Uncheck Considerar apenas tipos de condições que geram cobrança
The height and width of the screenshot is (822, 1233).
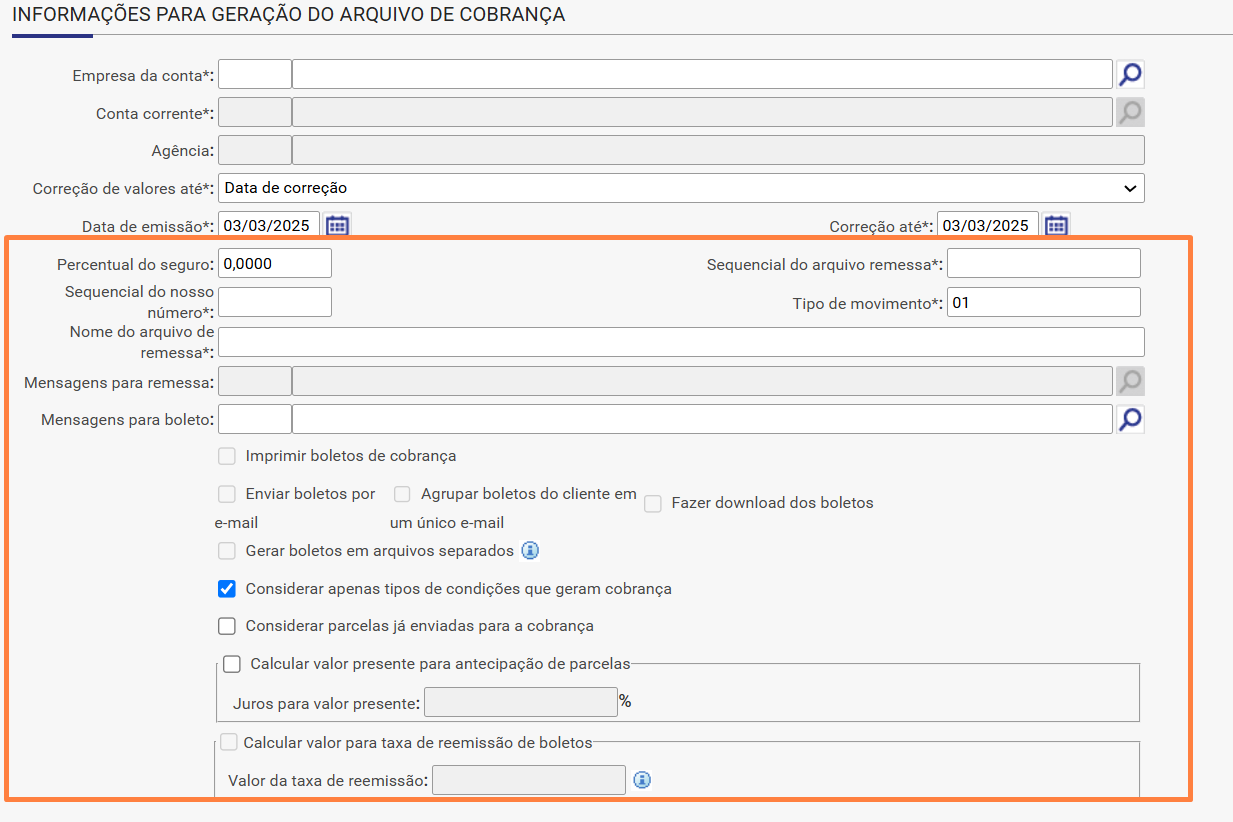[227, 589]
